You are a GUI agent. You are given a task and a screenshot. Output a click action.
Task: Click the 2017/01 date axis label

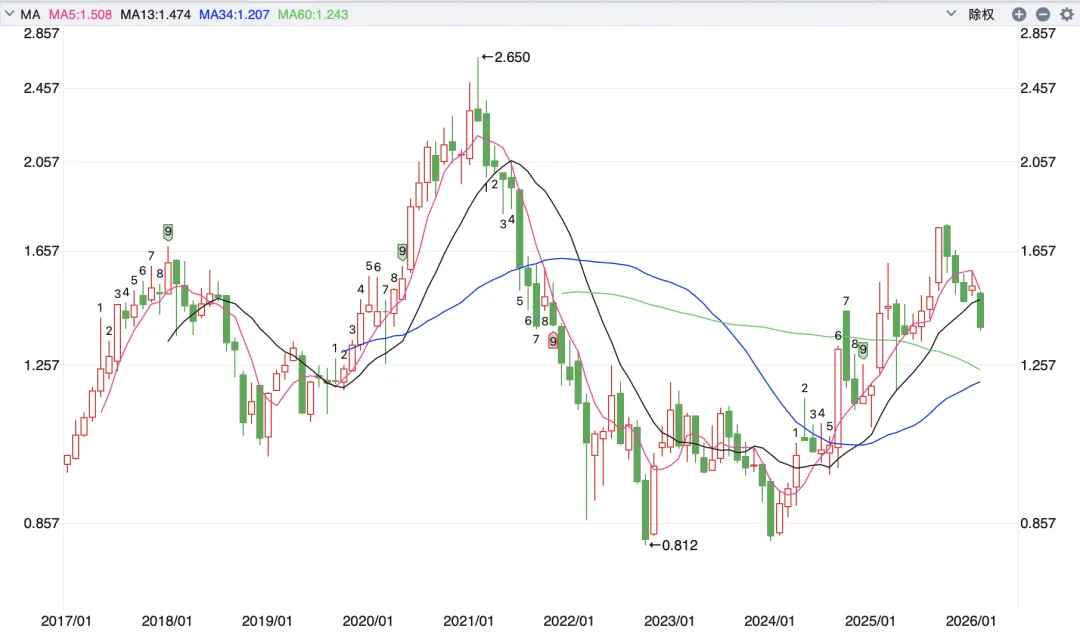tap(66, 621)
